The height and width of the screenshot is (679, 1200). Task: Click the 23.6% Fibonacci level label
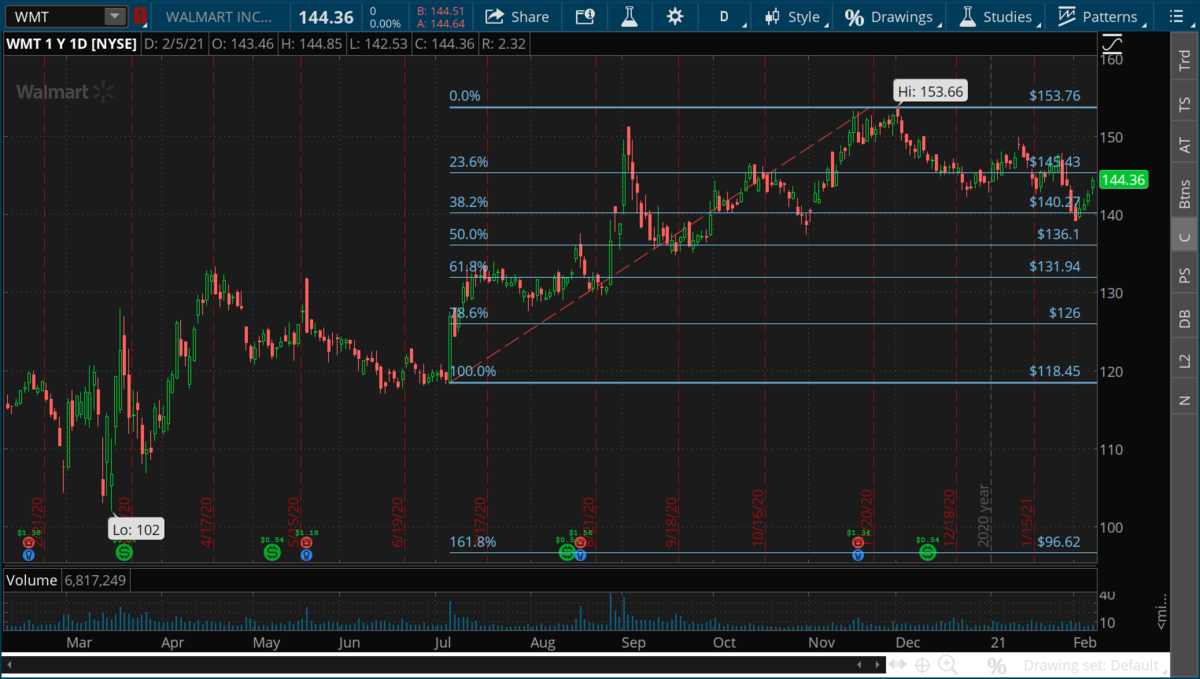(x=469, y=162)
